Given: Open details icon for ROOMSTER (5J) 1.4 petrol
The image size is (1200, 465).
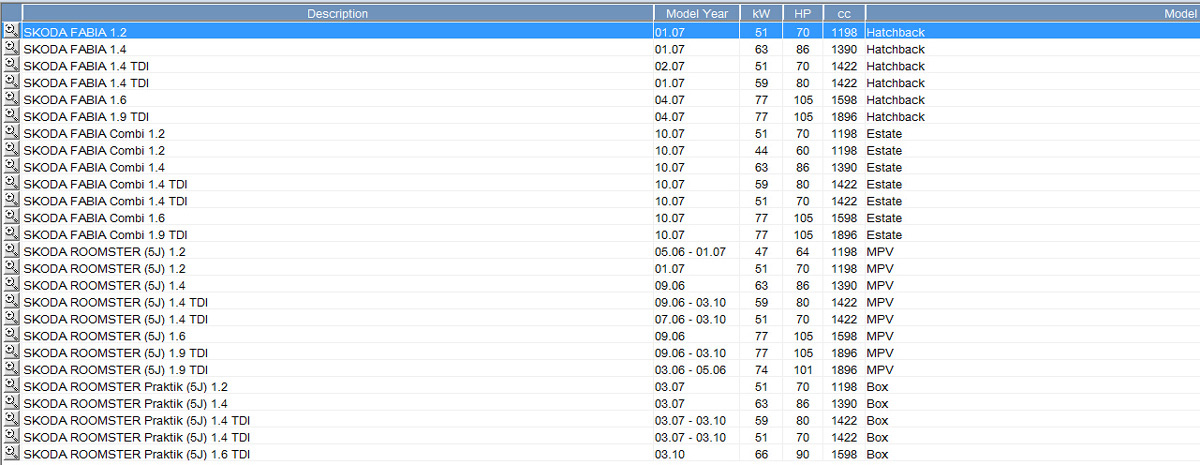Looking at the screenshot, I should [x=10, y=286].
